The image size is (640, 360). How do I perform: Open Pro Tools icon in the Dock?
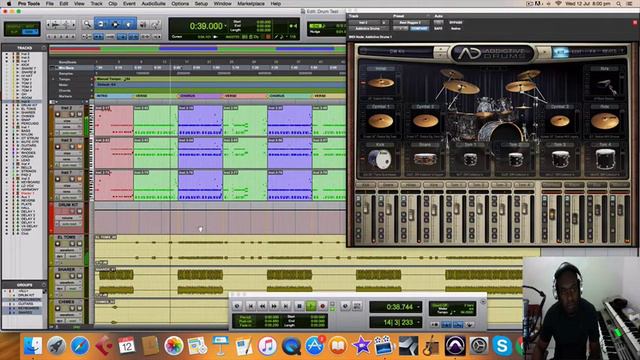455,346
